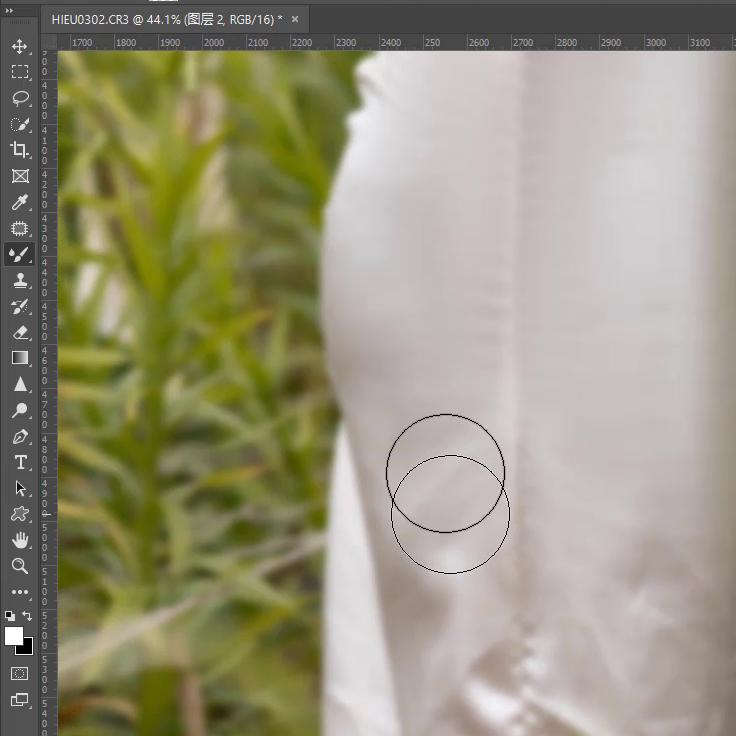Toggle Quick Mask mode
The height and width of the screenshot is (736, 736).
tap(19, 674)
